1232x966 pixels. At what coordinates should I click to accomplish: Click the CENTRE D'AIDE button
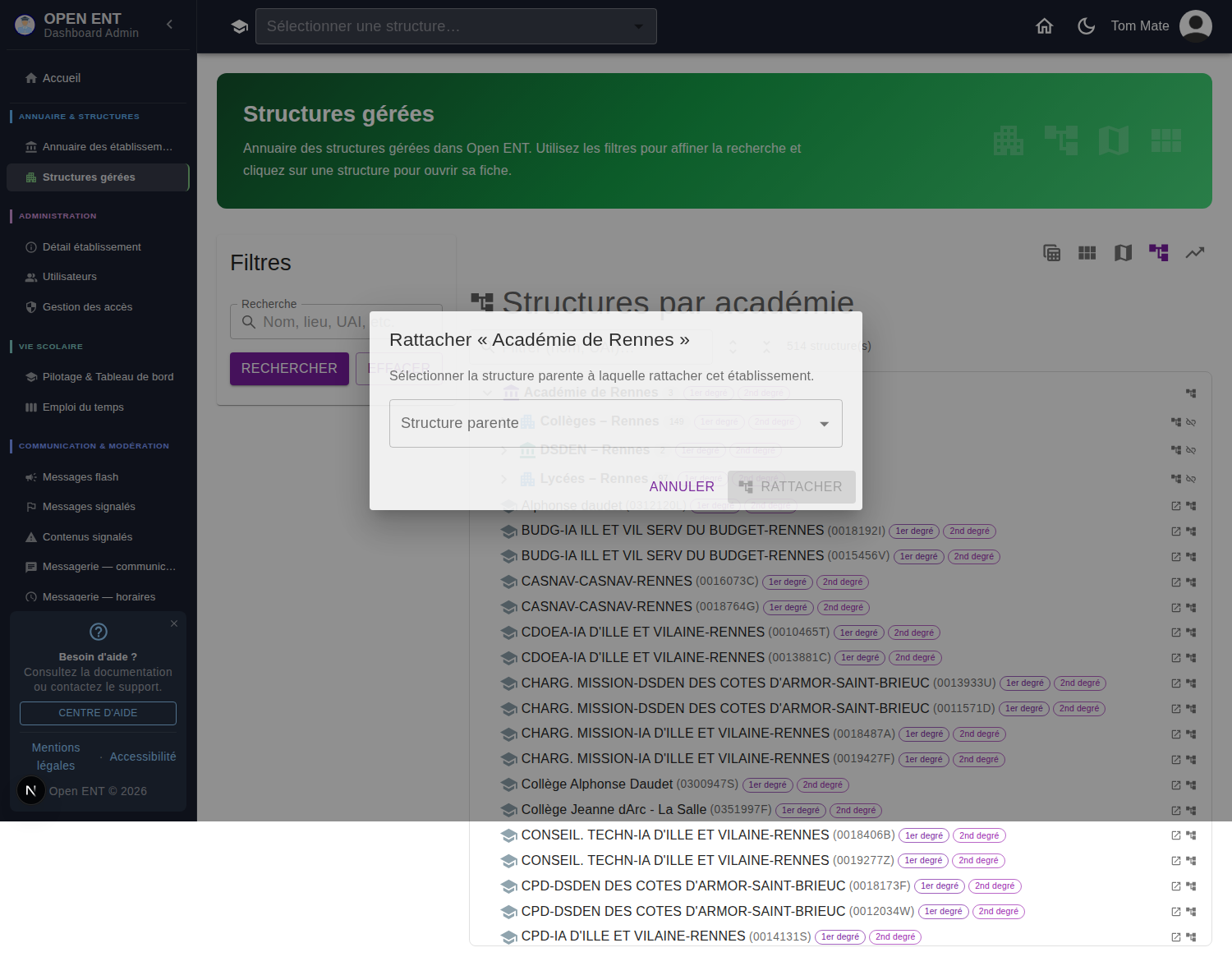[98, 713]
